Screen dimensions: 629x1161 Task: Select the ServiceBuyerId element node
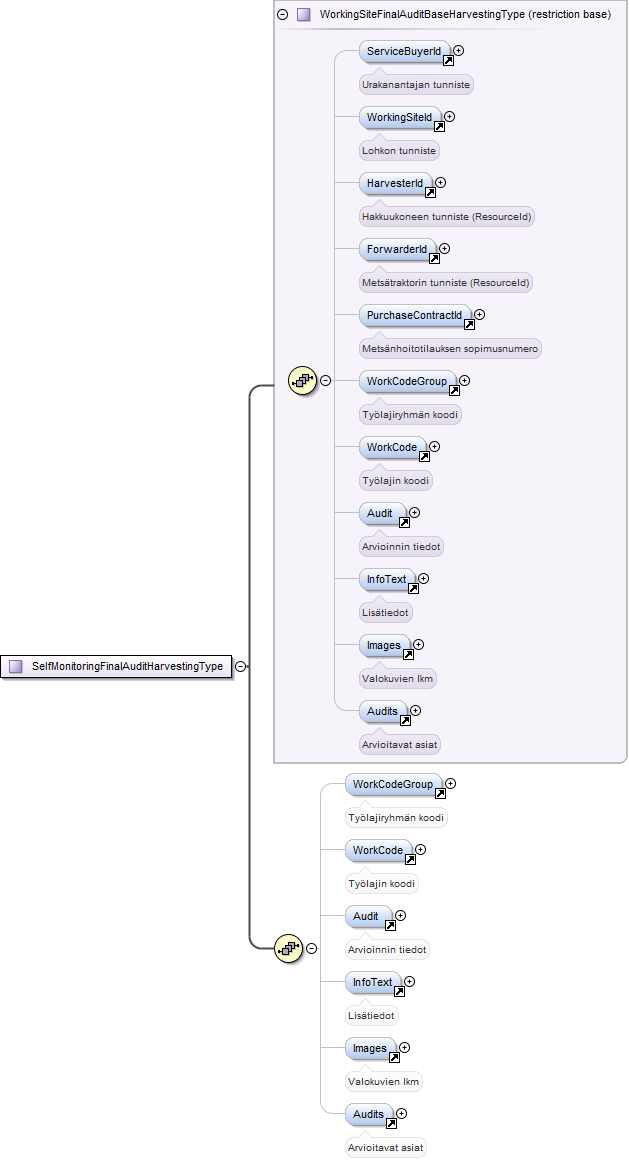coord(404,51)
